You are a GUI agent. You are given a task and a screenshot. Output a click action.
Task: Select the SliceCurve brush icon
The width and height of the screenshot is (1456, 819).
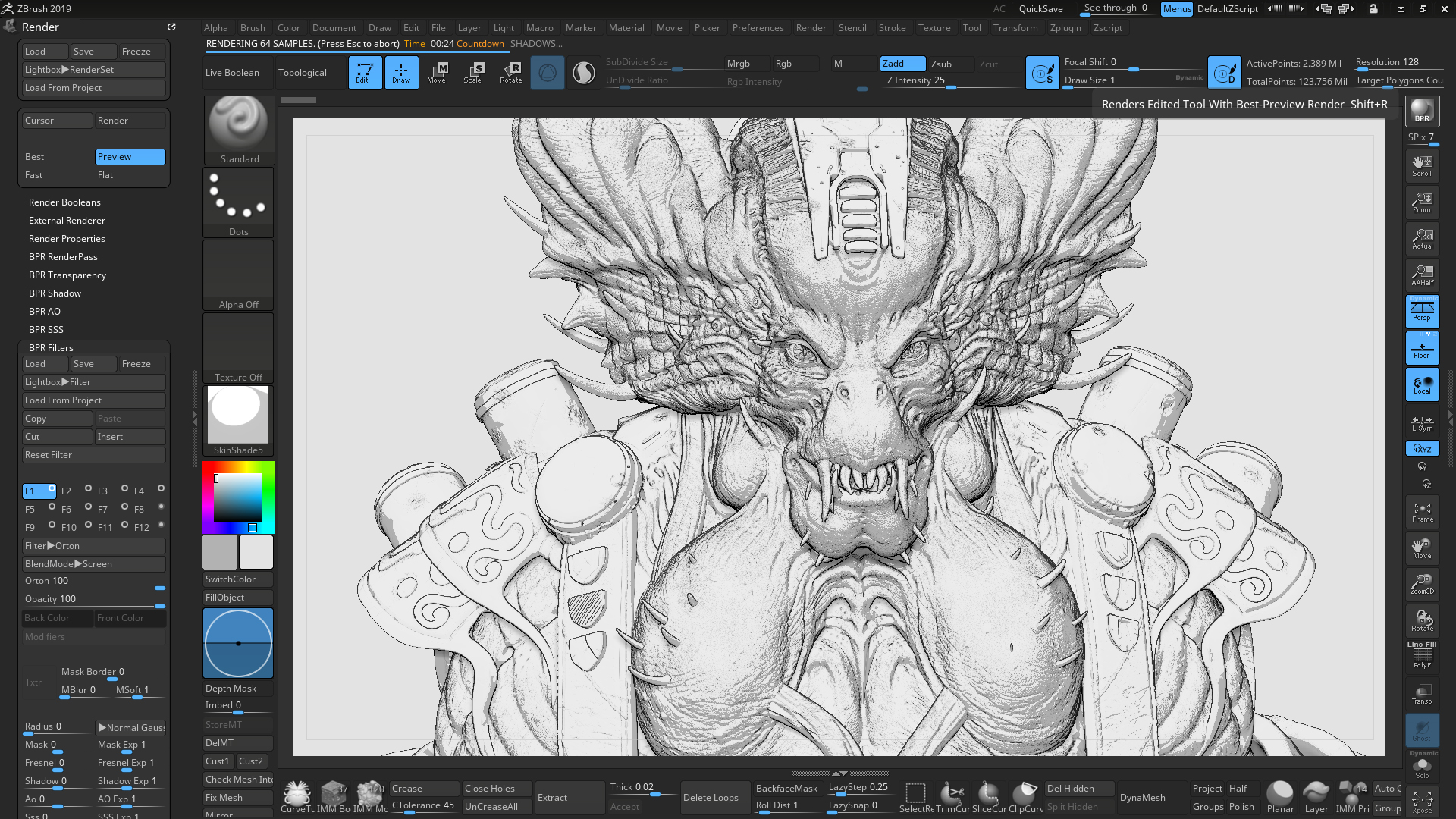point(989,798)
